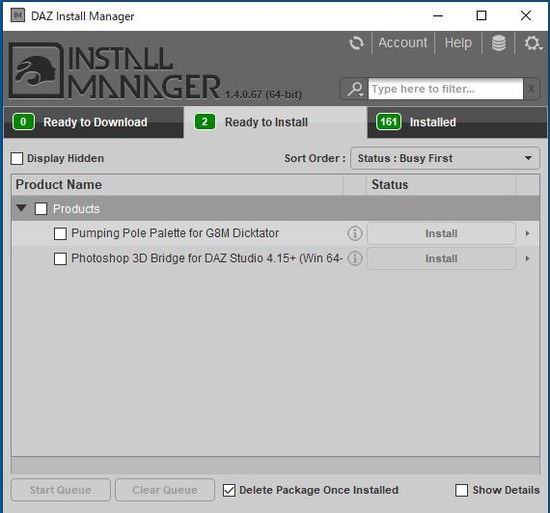
Task: Expand options arrow for Pumping Pole Palette
Action: coord(527,233)
